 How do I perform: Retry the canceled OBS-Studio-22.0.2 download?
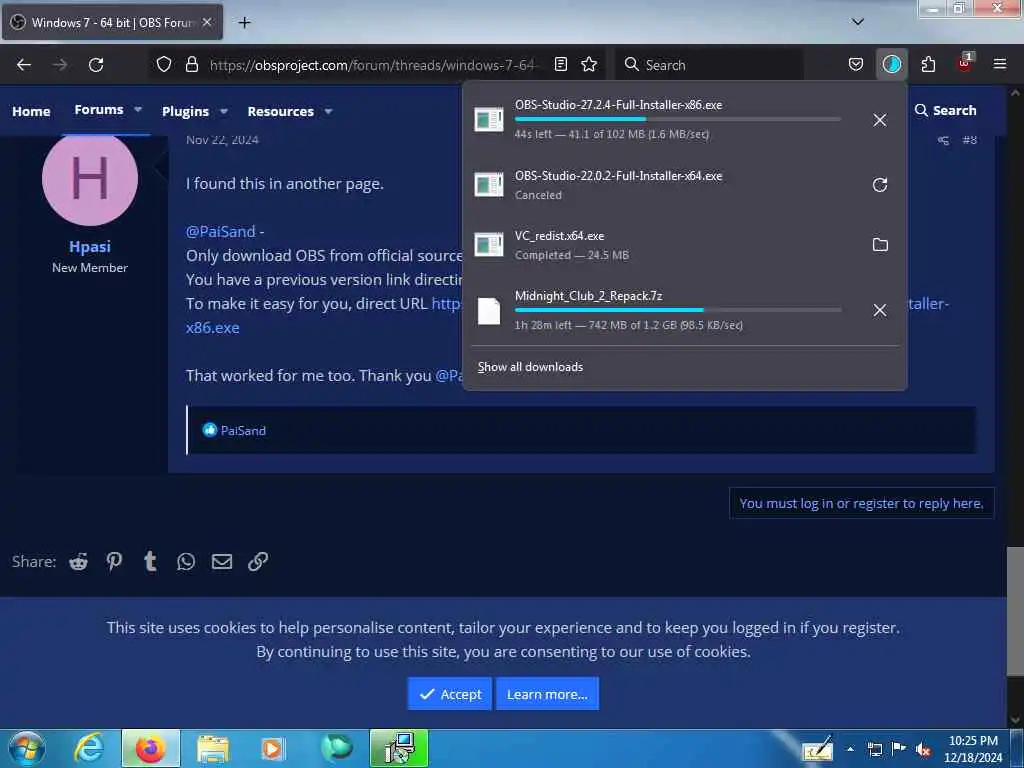(880, 185)
